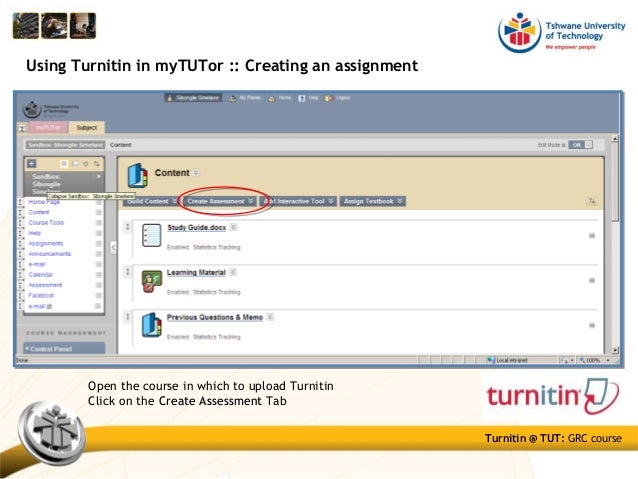Click the Calendar row drag handle
The width and height of the screenshot is (638, 479).
[20, 275]
